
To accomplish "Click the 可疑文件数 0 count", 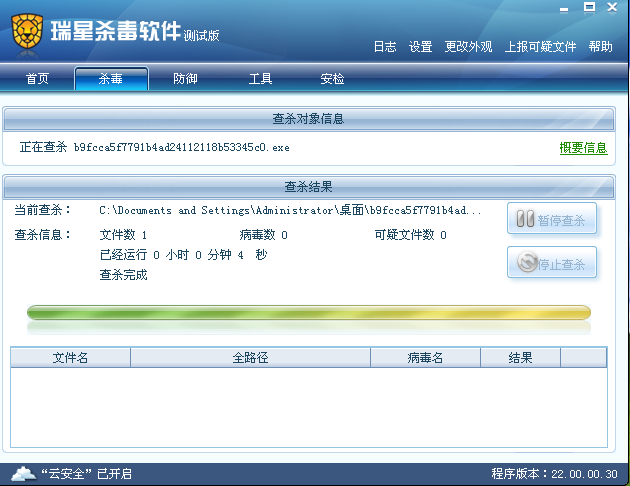I will click(411, 235).
